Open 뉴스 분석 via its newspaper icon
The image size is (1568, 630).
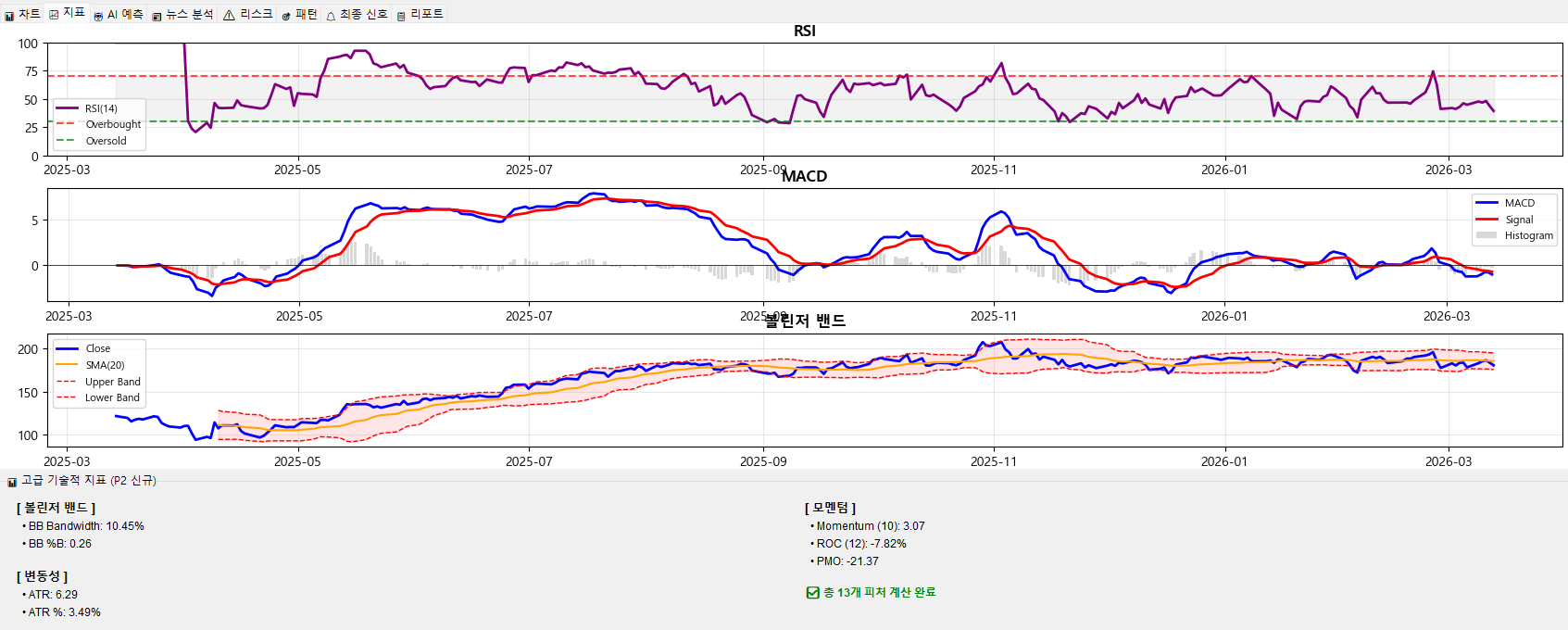(157, 16)
